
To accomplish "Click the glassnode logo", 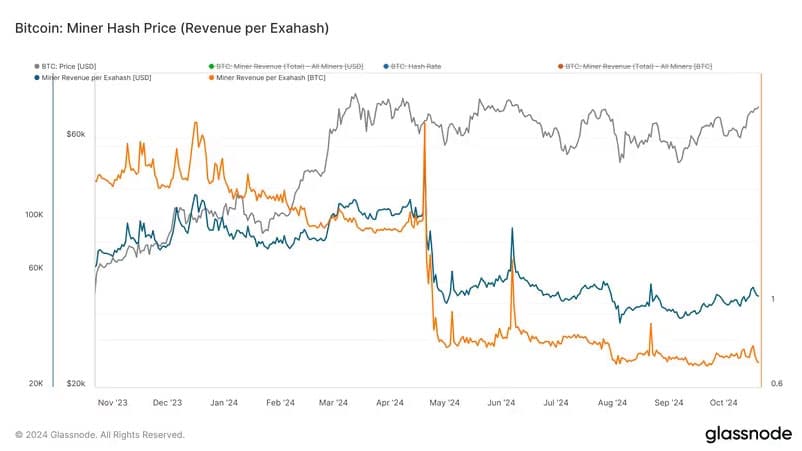I will tap(748, 435).
